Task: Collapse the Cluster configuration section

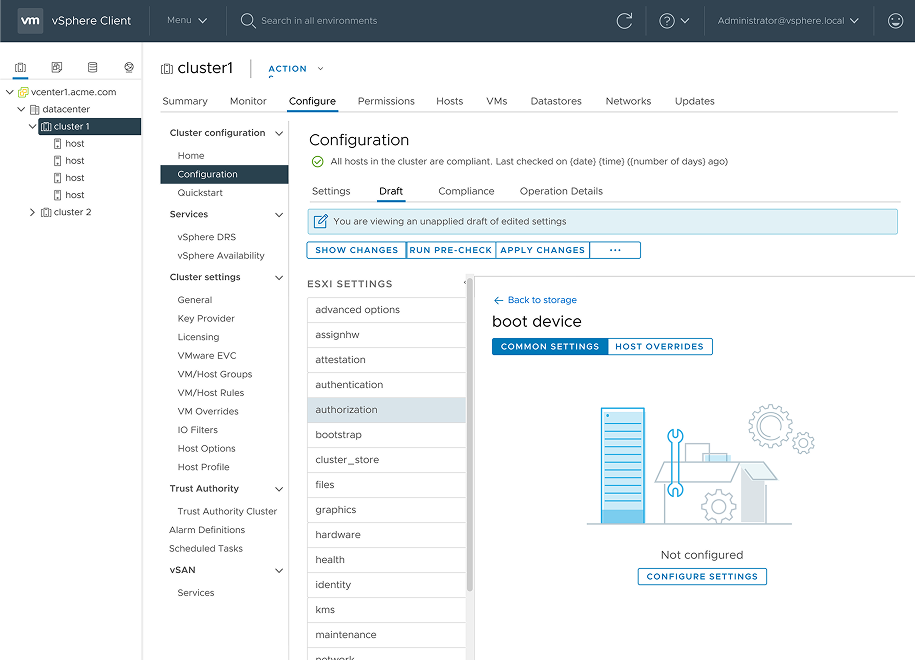Action: pos(279,133)
